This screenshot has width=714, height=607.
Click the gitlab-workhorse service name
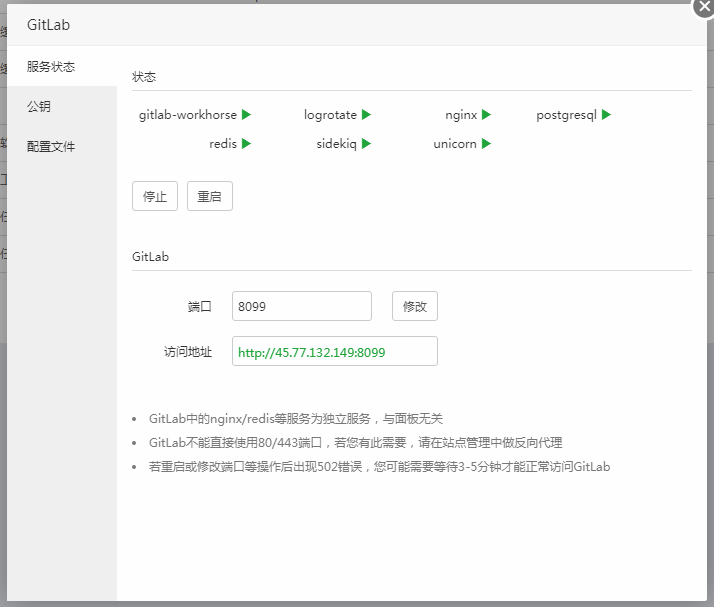click(x=188, y=115)
